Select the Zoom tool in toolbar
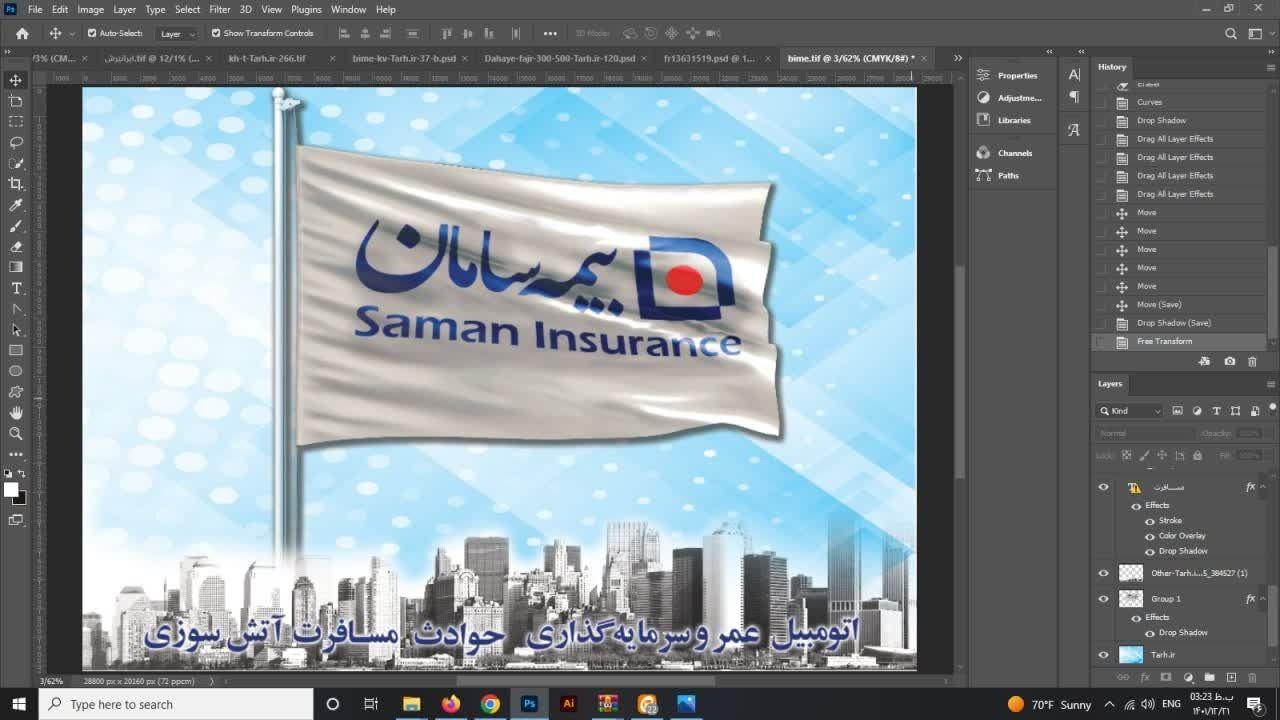 click(x=16, y=433)
